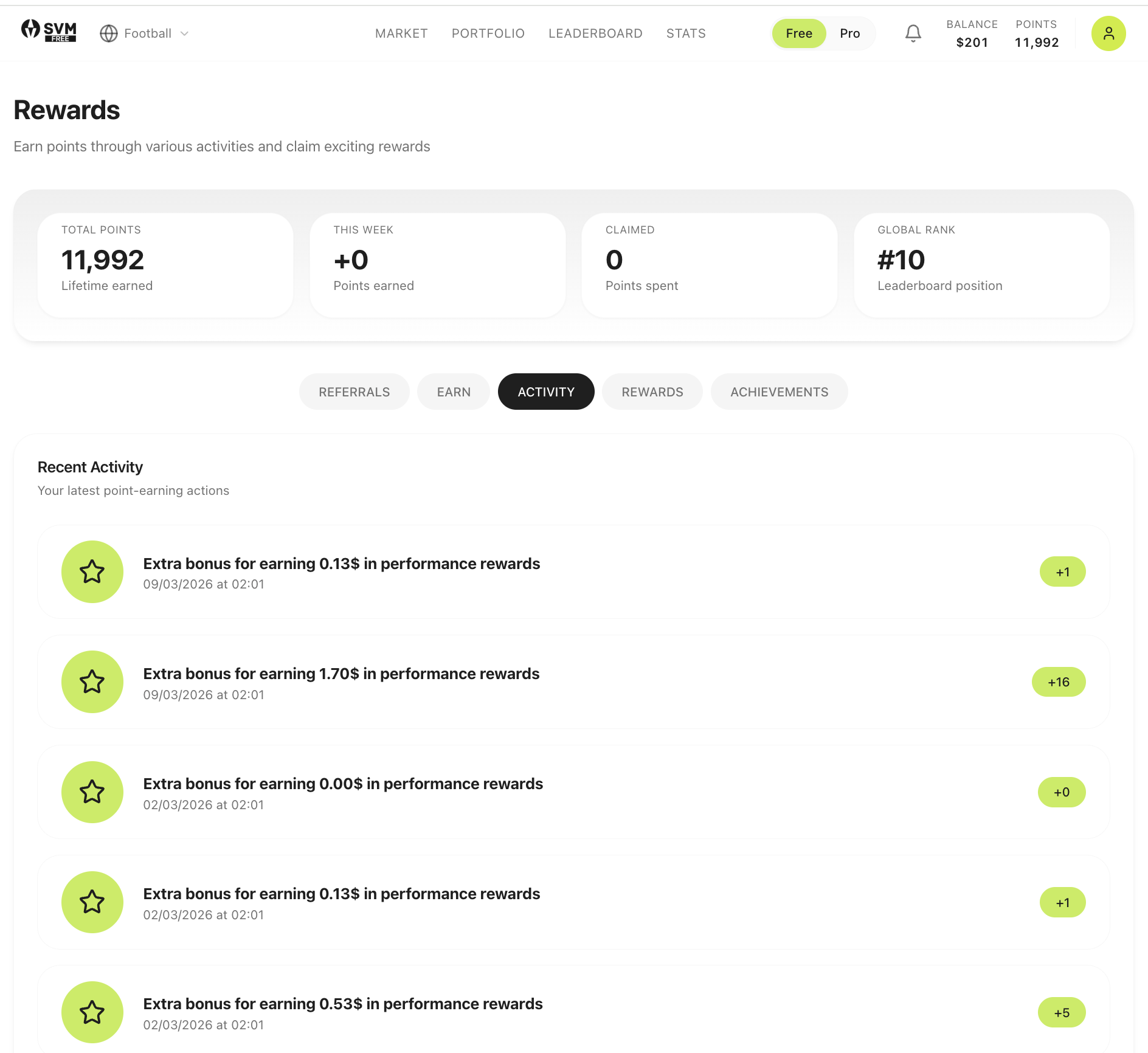The image size is (1148, 1053).
Task: Expand the Football sport dropdown
Action: tap(184, 33)
